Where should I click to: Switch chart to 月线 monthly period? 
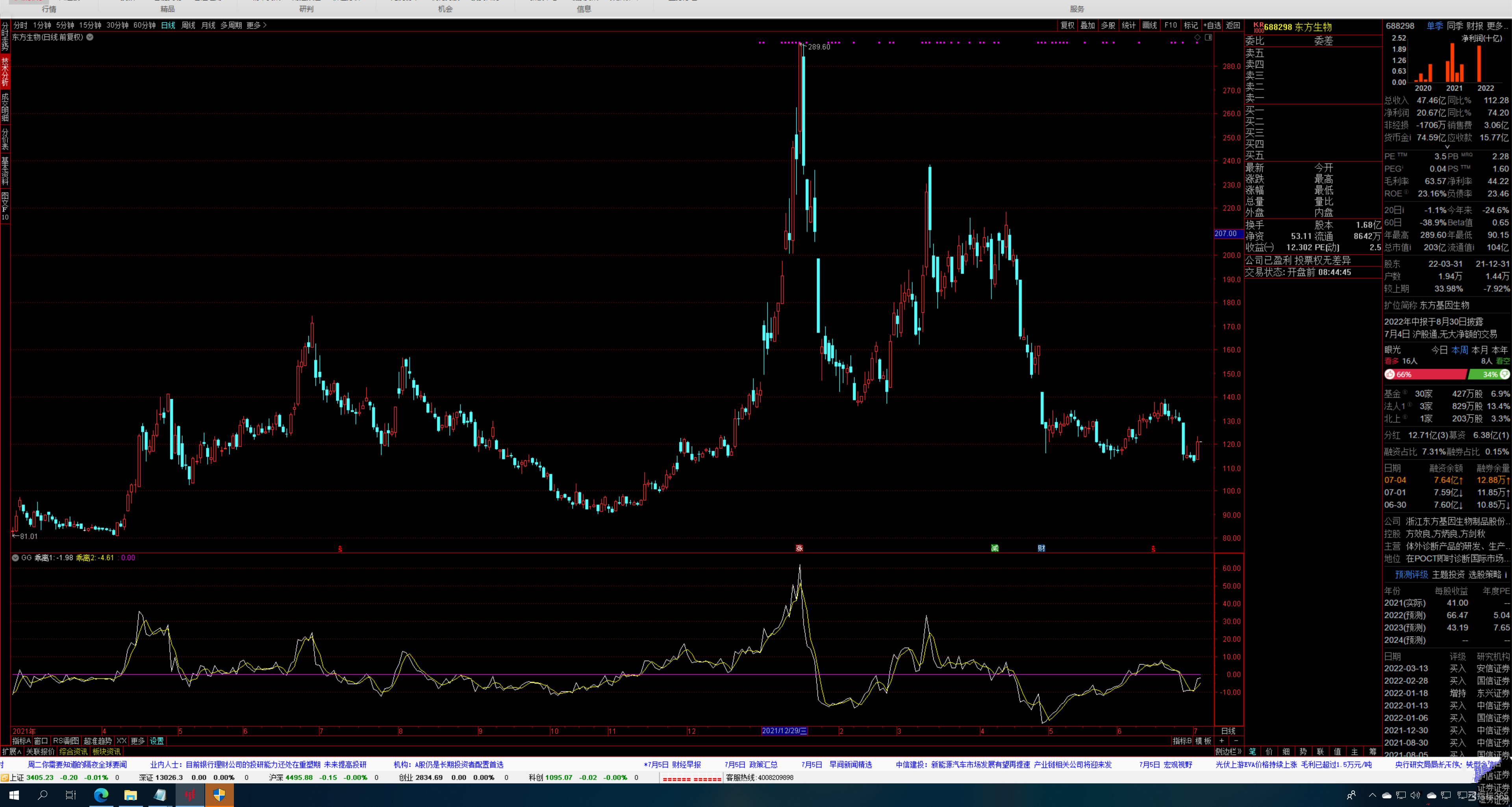[208, 25]
